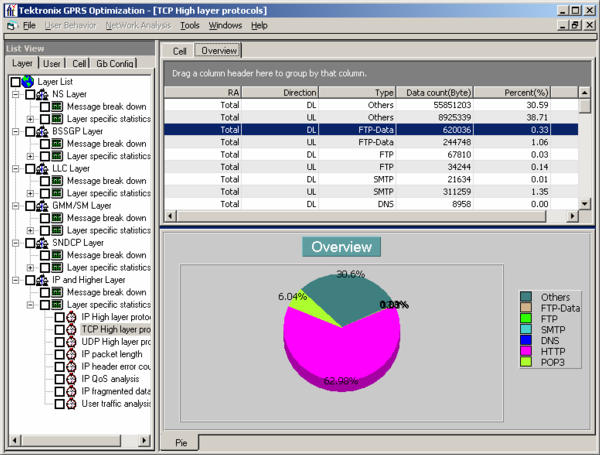Click the IP and Higher Layer icon
Screen dimensions: 600x455
click(x=42, y=280)
